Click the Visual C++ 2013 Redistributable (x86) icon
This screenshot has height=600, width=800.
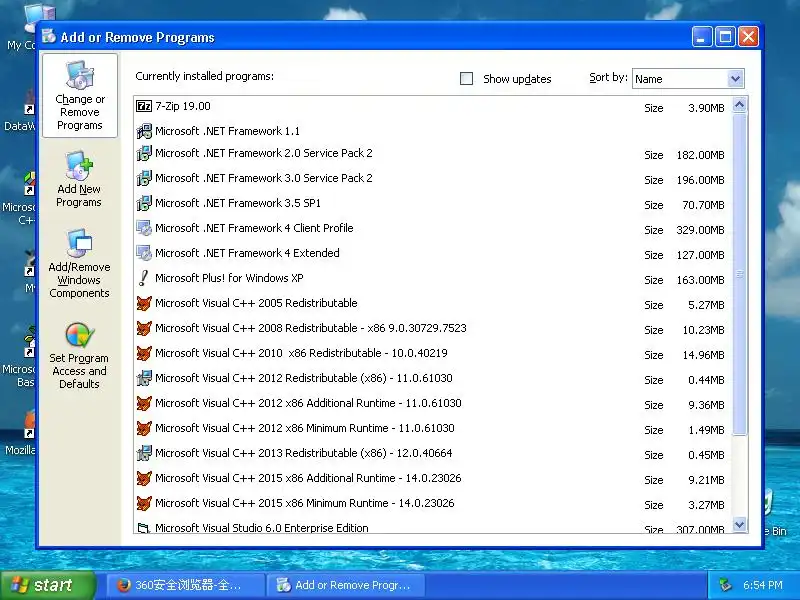coord(144,453)
